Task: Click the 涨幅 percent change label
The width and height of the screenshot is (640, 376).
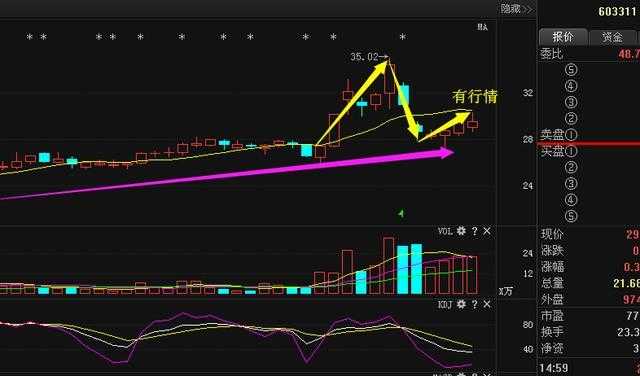Action: [x=552, y=267]
